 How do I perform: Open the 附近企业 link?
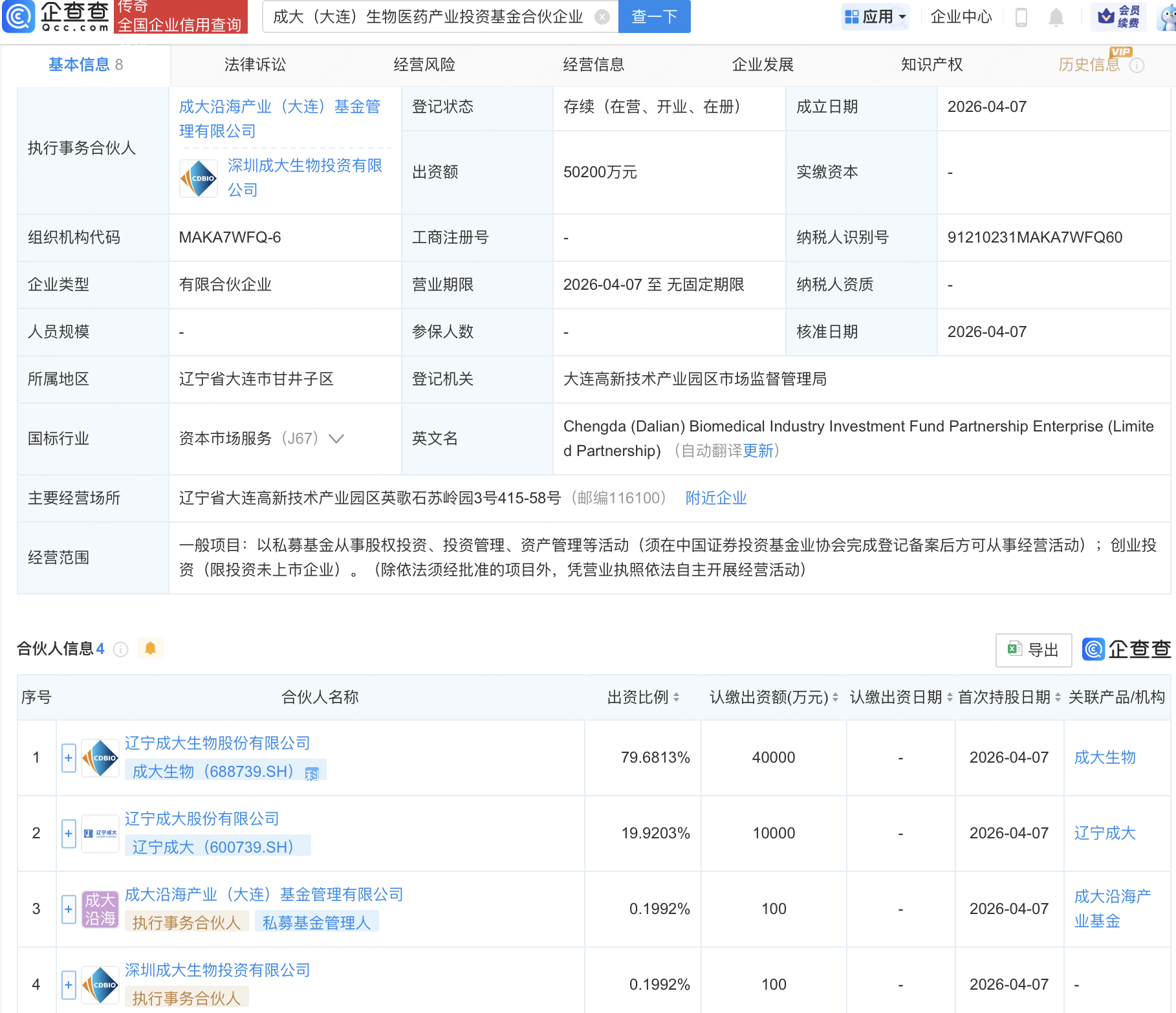[715, 498]
